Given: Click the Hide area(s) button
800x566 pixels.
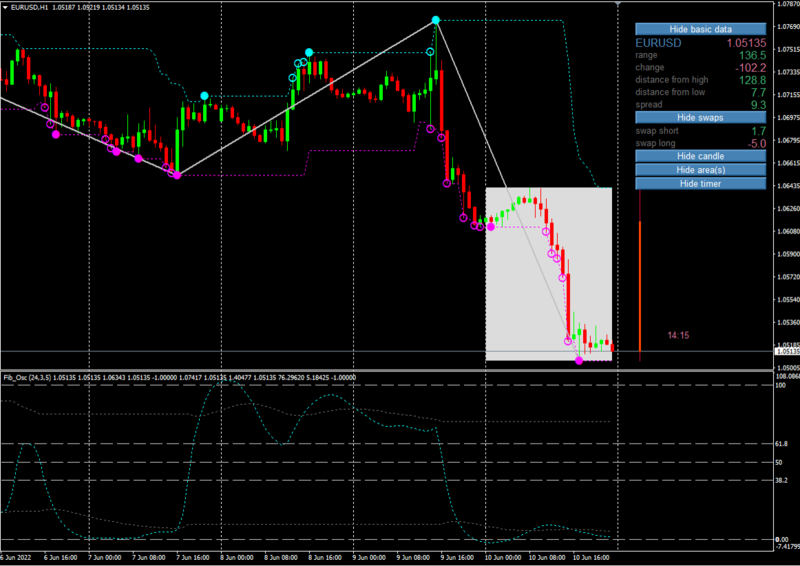Looking at the screenshot, I should click(x=700, y=170).
